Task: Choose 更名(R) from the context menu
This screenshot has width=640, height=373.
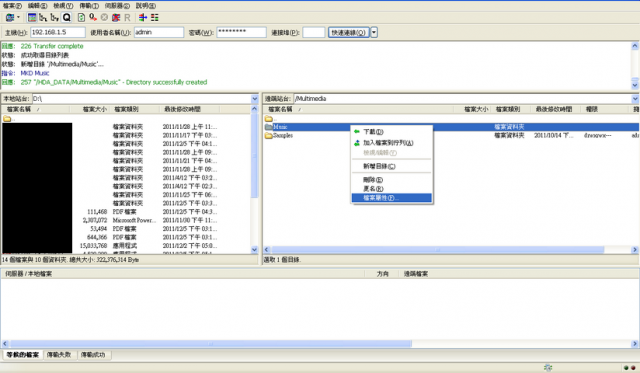Action: tap(391, 189)
